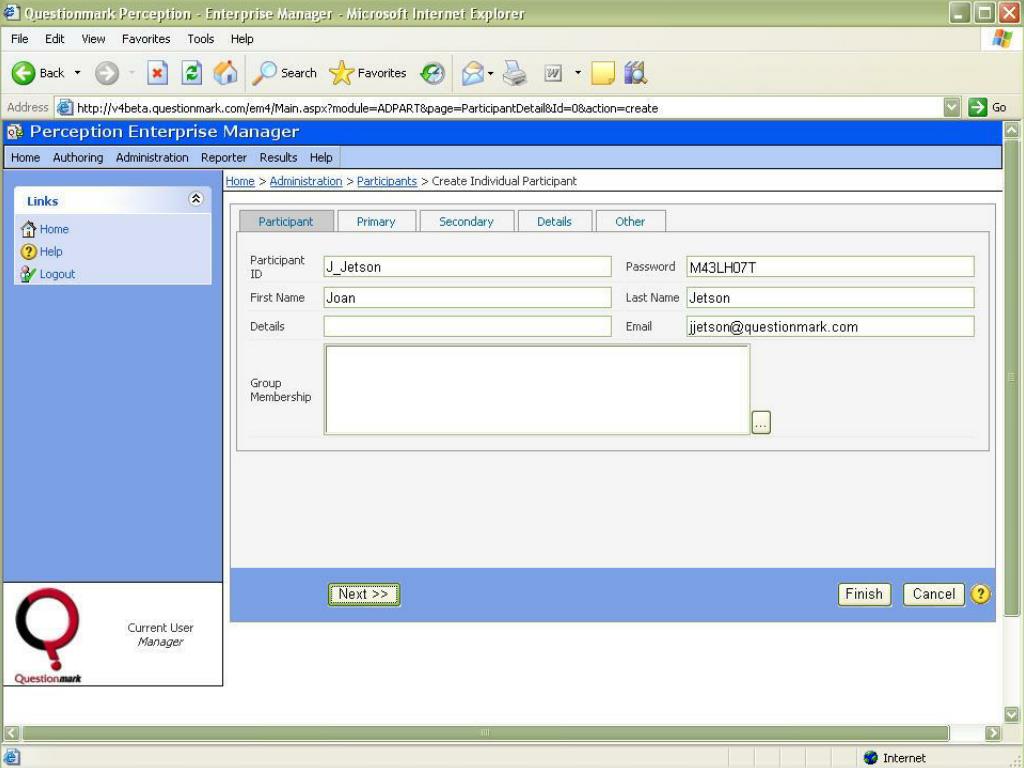This screenshot has width=1024, height=768.
Task: Click the horizontal scrollbar thumb
Action: [485, 733]
